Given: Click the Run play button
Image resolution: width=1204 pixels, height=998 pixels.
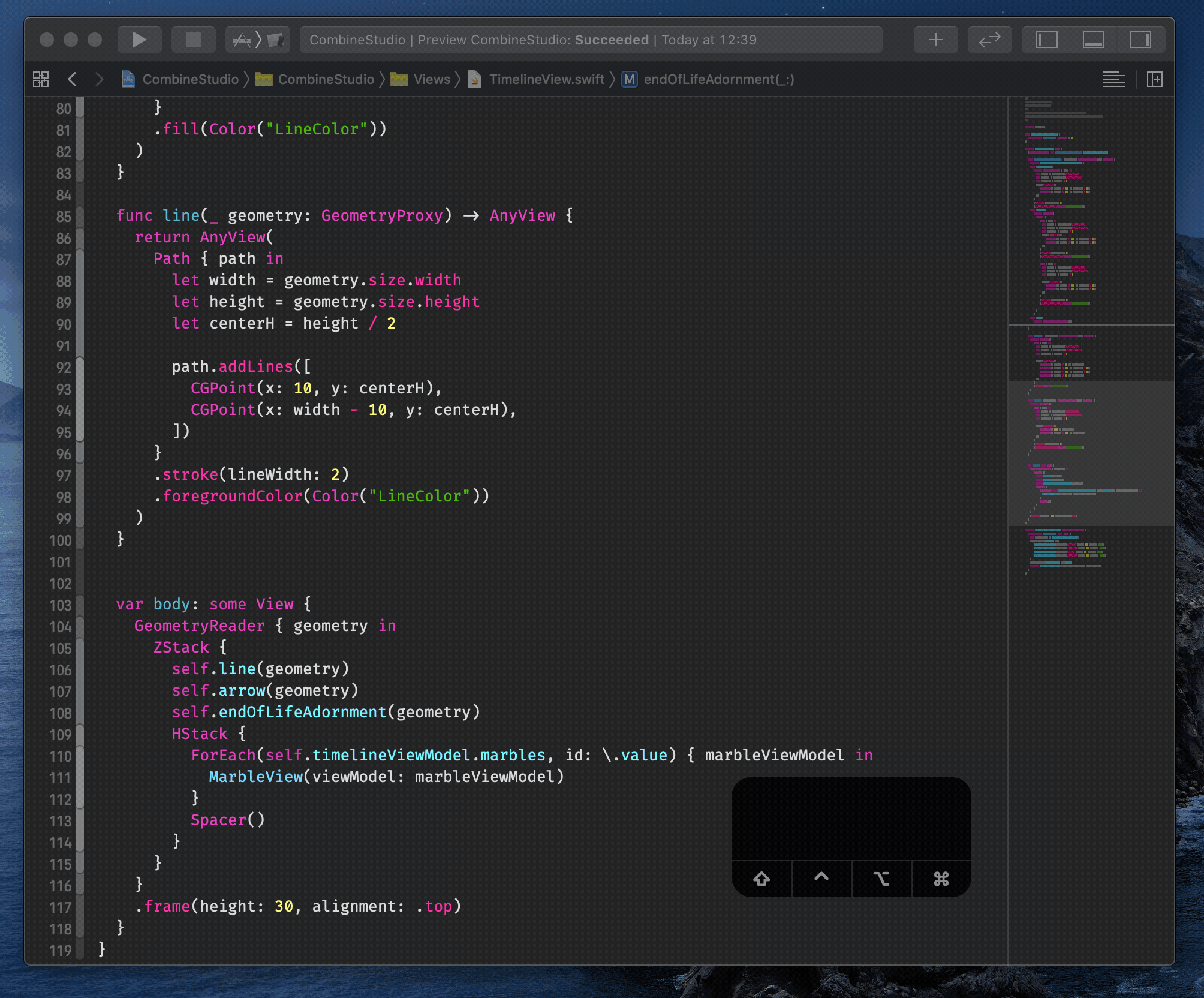Looking at the screenshot, I should coord(139,40).
